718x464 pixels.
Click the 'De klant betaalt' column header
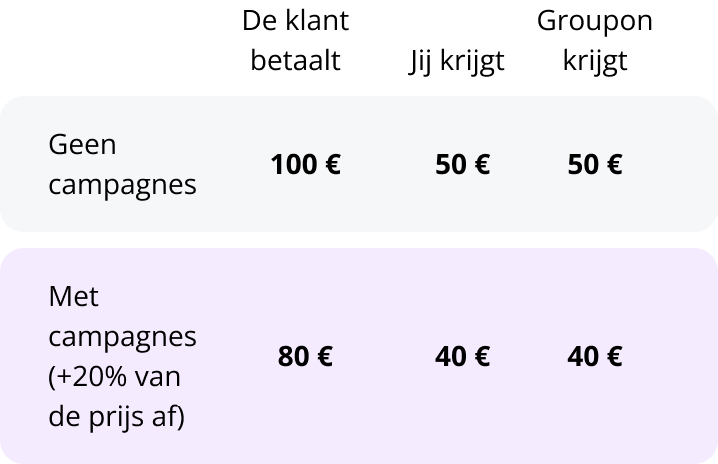[295, 40]
